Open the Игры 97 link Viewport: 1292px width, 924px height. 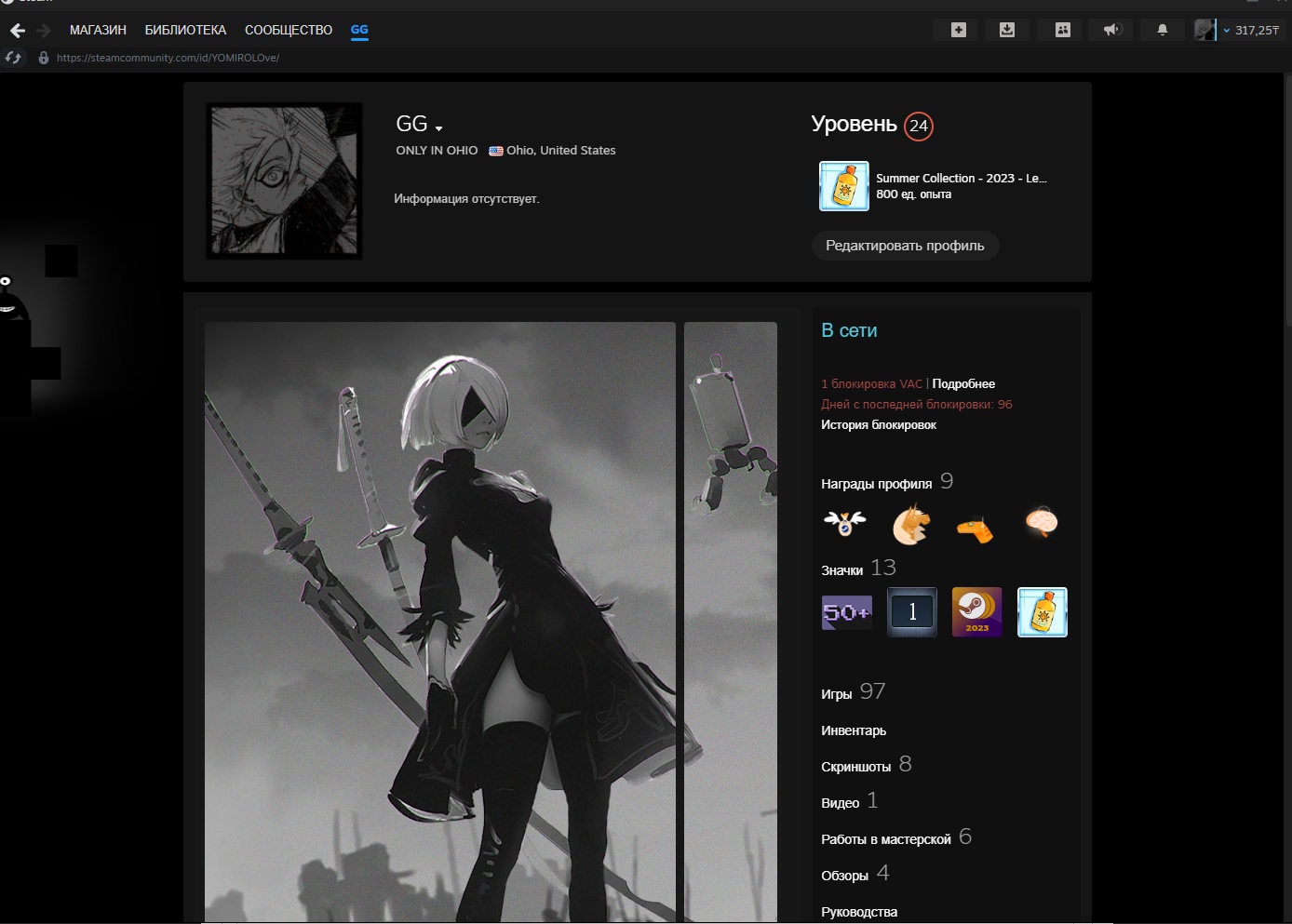pyautogui.click(x=853, y=692)
